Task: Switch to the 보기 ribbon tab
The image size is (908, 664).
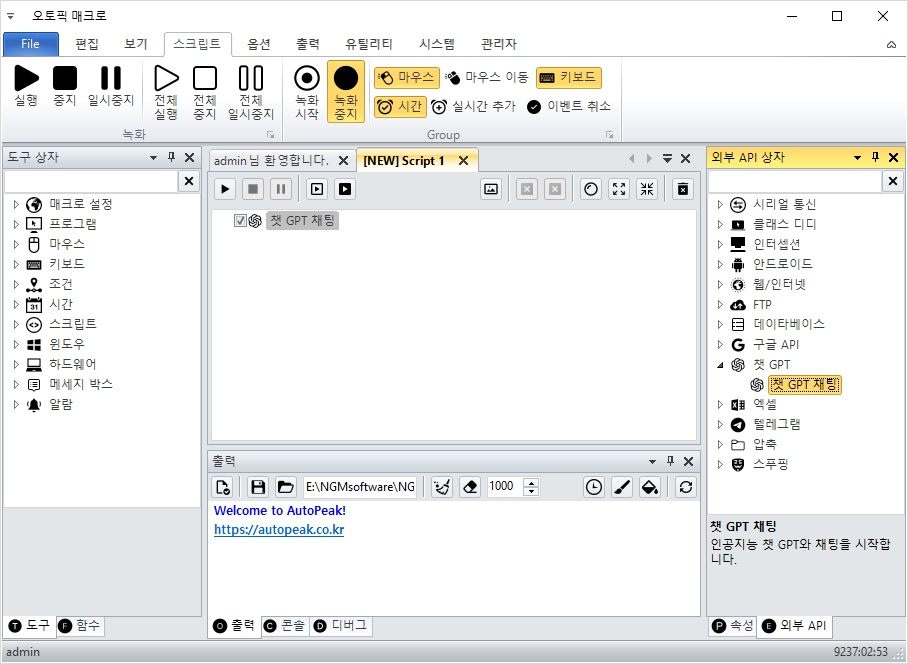Action: tap(136, 44)
